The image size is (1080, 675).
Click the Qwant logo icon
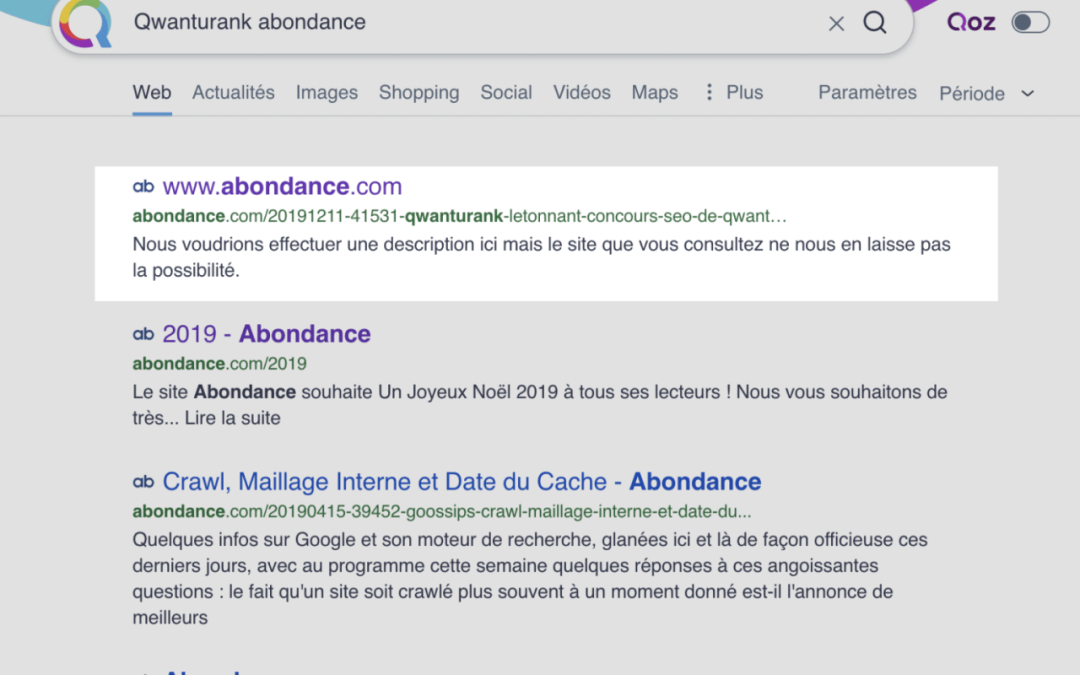click(x=85, y=23)
